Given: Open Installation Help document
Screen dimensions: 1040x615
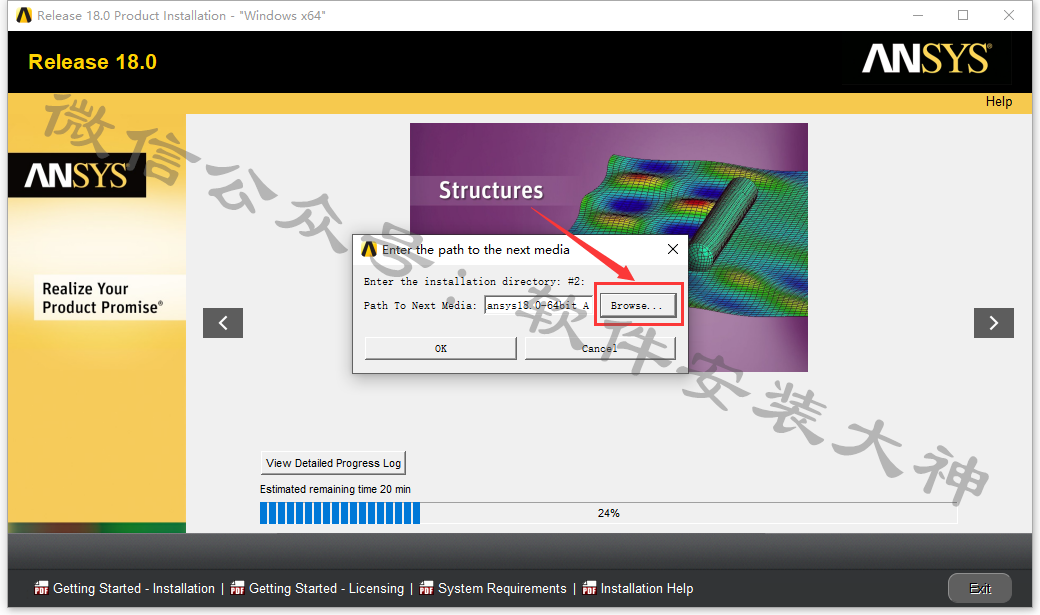Looking at the screenshot, I should tap(647, 588).
